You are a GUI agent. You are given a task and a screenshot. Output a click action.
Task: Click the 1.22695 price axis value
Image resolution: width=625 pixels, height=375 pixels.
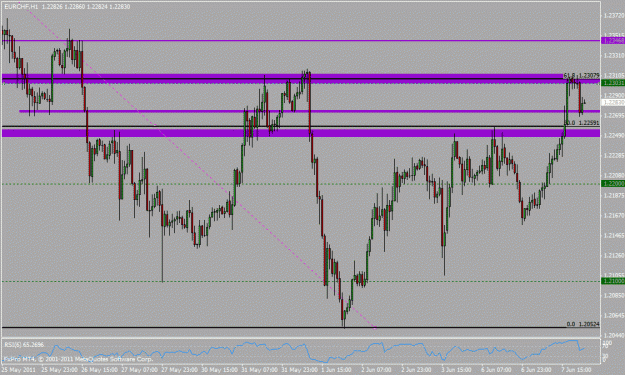[614, 116]
